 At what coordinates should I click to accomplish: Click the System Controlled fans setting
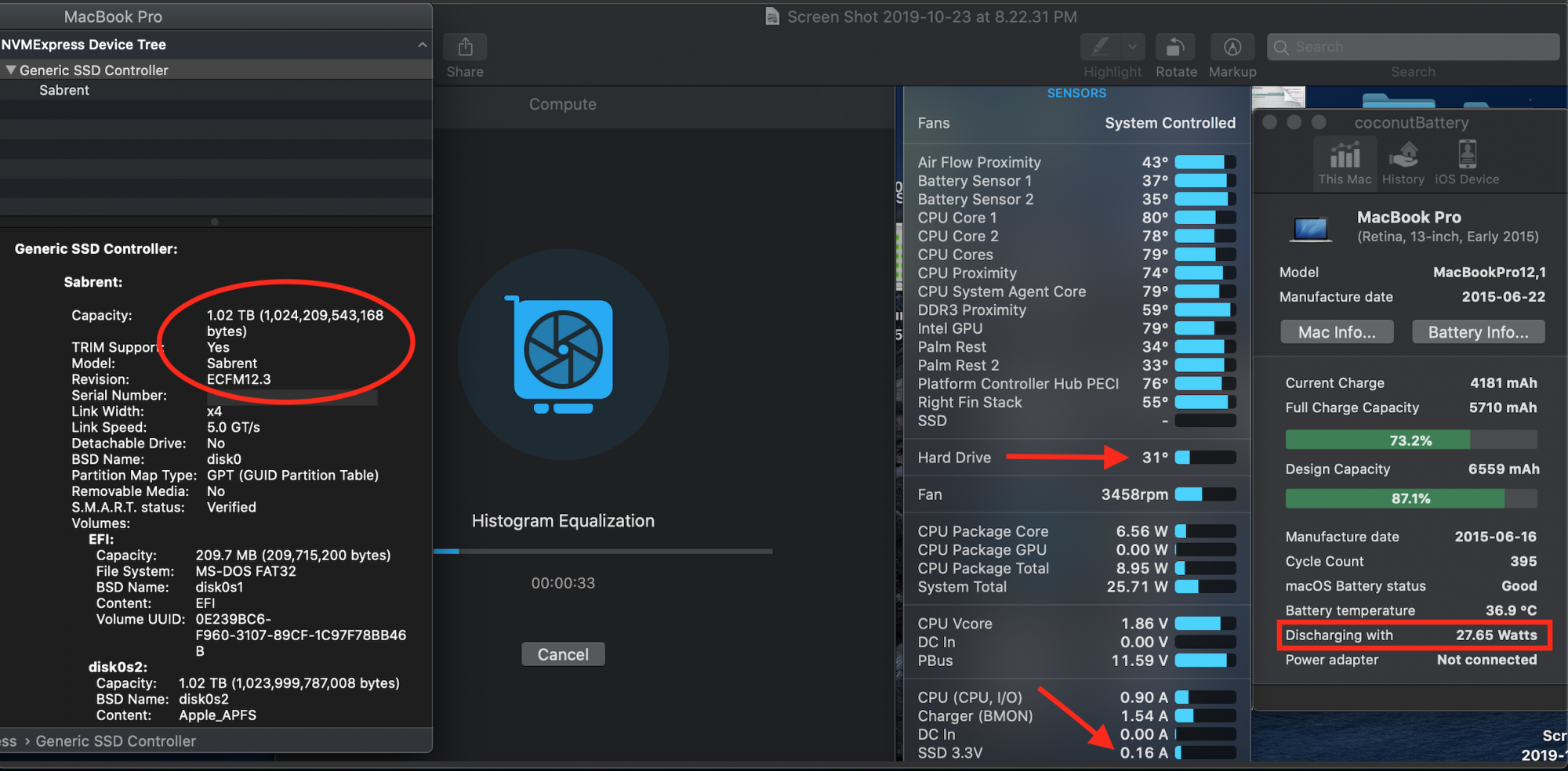pyautogui.click(x=1170, y=123)
